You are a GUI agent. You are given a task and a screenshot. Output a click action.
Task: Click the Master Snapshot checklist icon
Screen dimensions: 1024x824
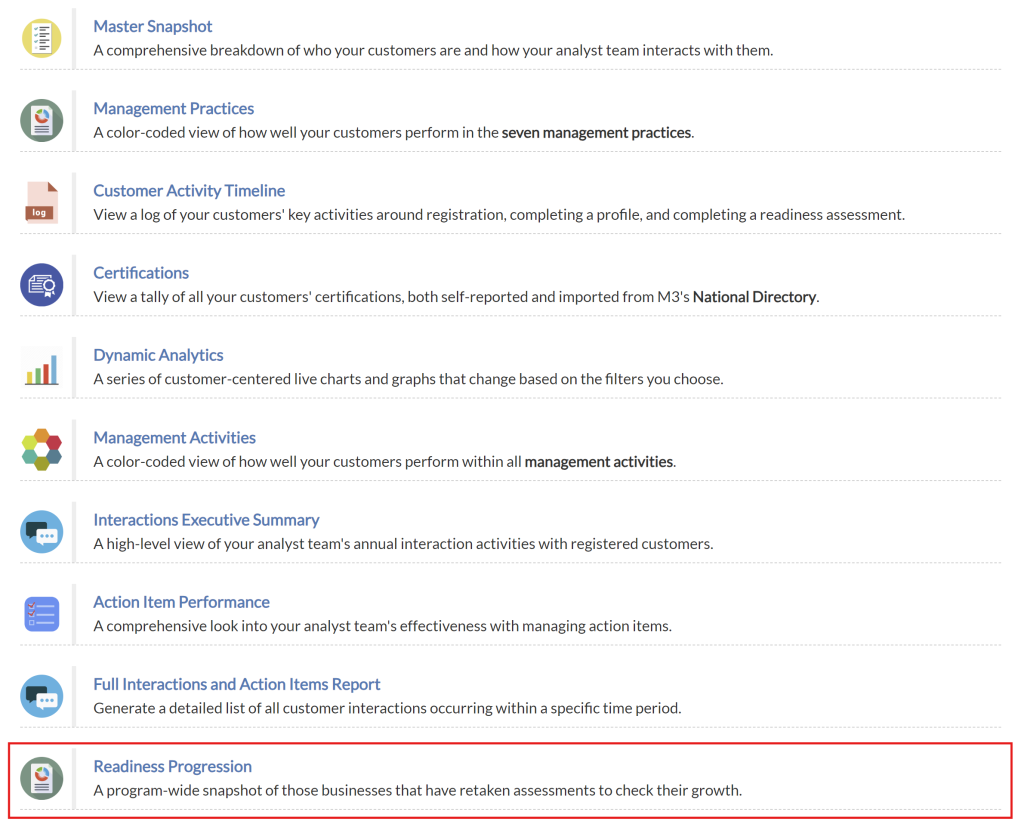42,38
